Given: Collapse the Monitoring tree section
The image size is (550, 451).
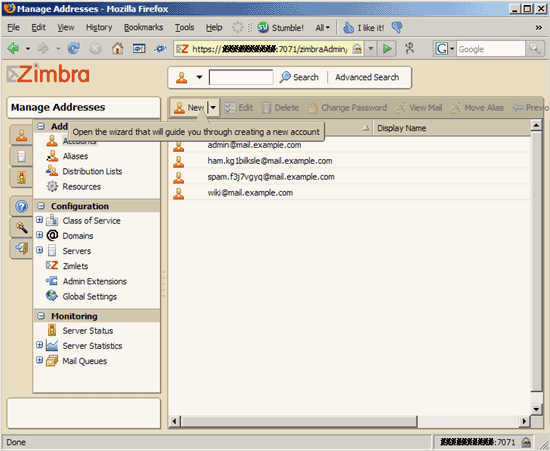Looking at the screenshot, I should [41, 316].
